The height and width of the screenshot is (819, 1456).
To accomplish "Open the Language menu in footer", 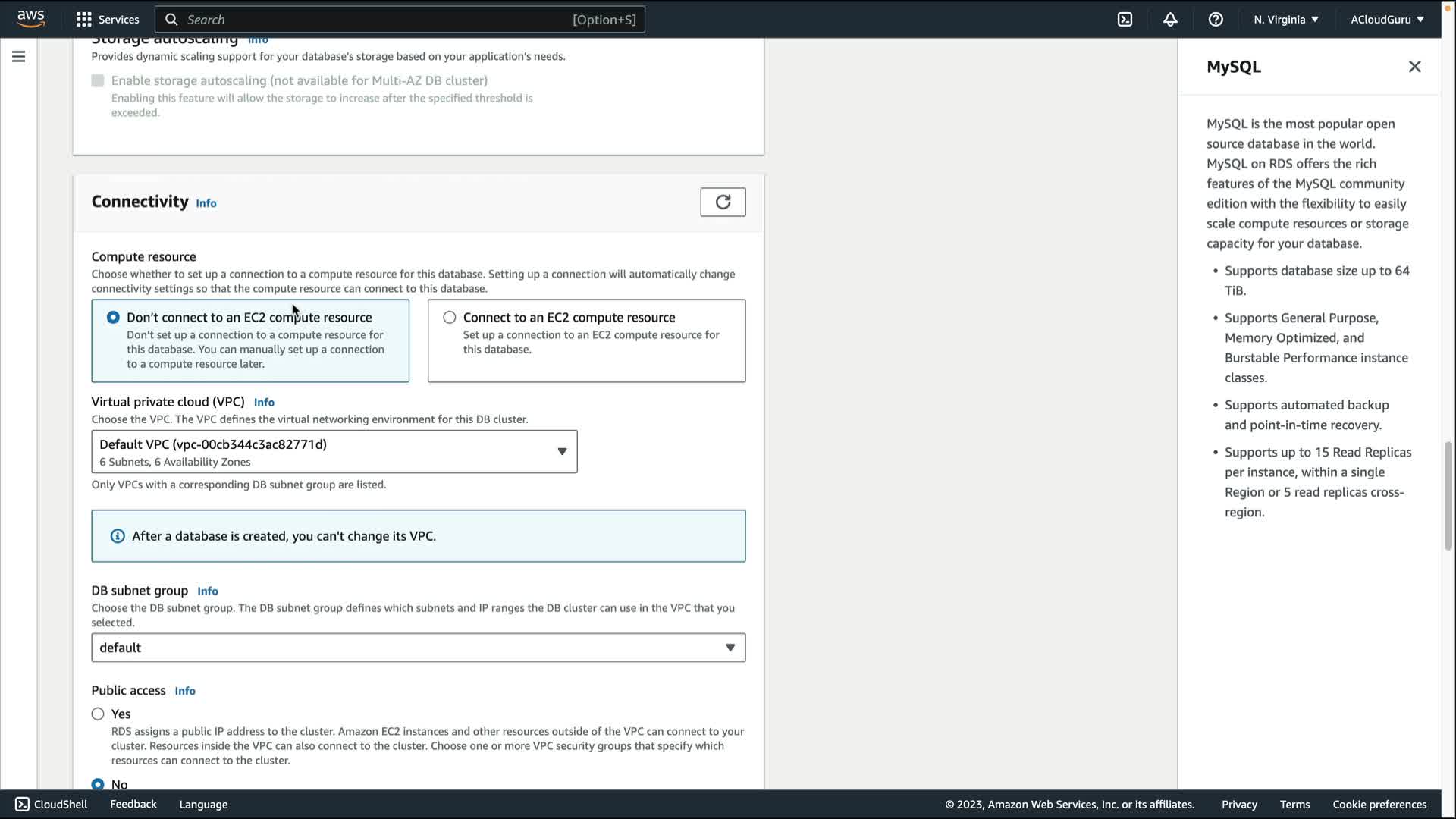I will 203,805.
